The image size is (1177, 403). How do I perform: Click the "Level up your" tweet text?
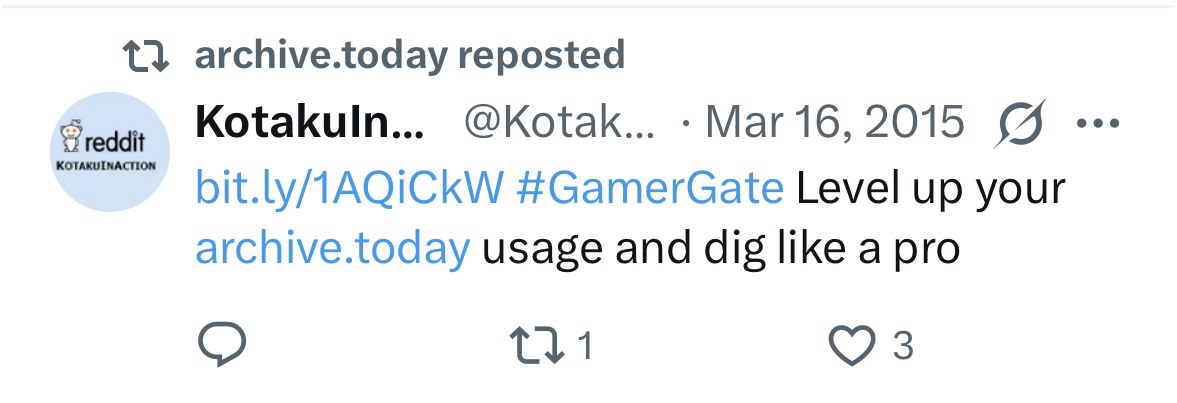(931, 189)
